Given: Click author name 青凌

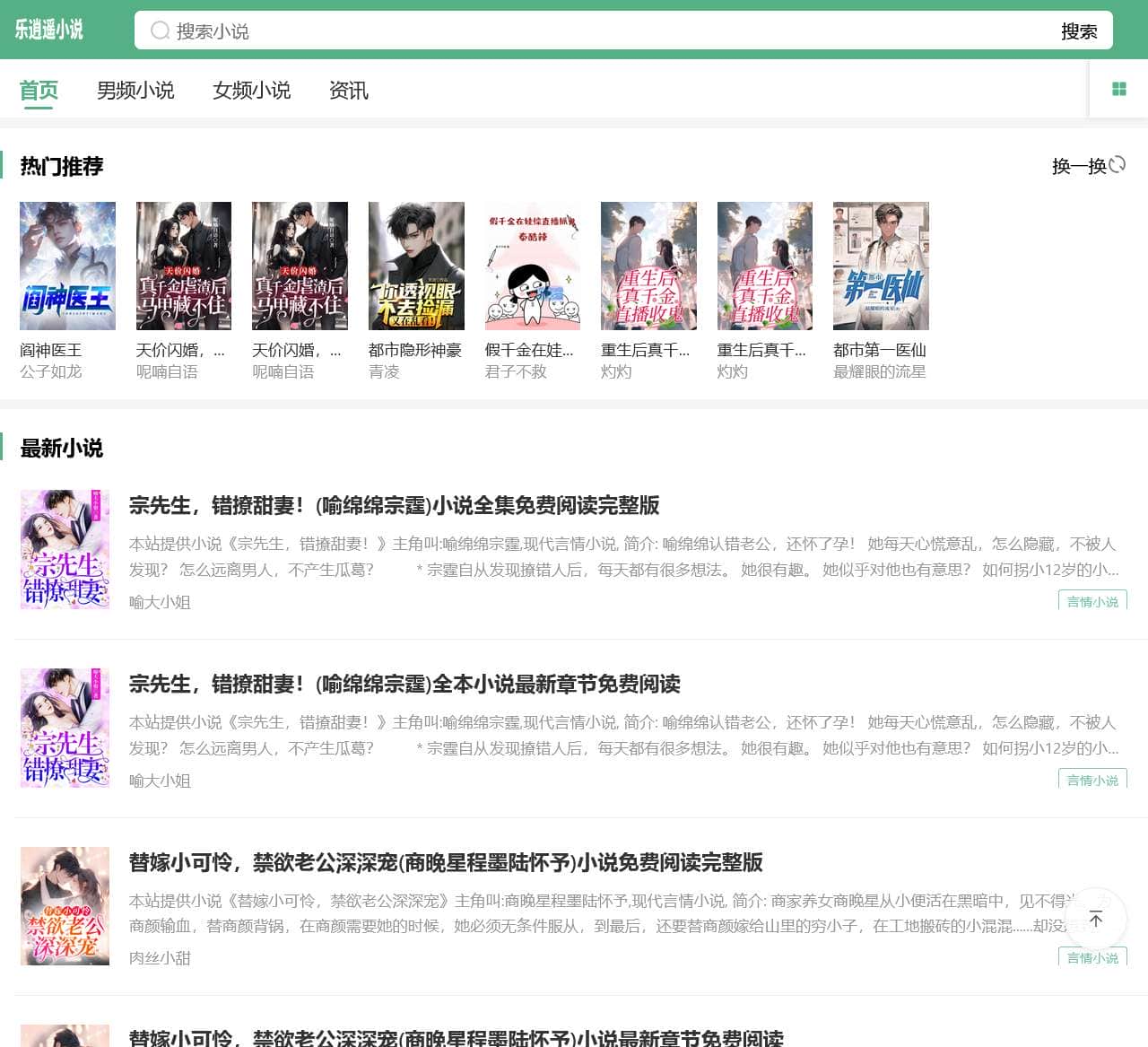Looking at the screenshot, I should click(384, 371).
